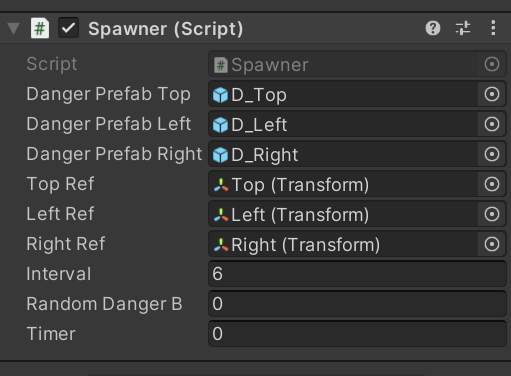511x376 pixels.
Task: Collapse the Spawner component foldout
Action: [13, 28]
